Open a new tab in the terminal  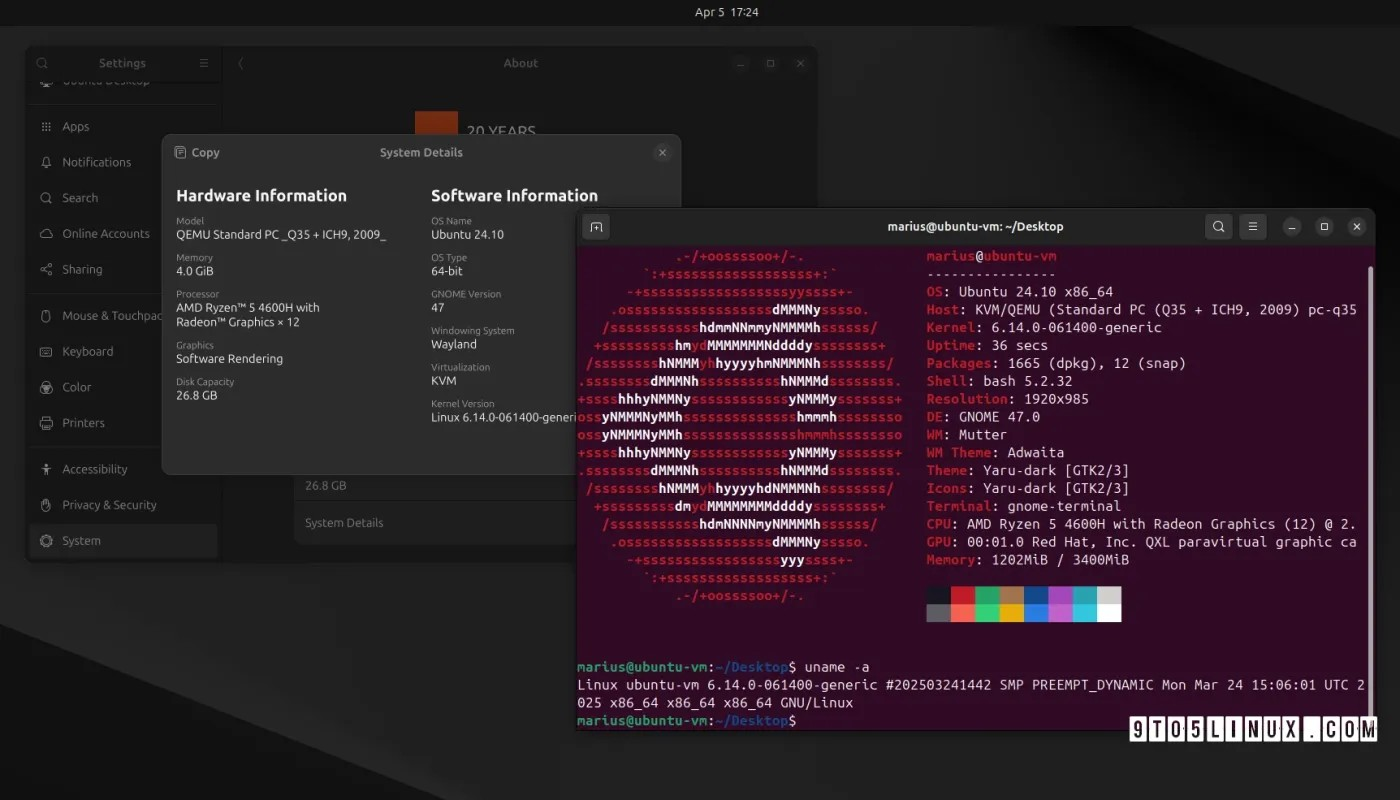[596, 227]
